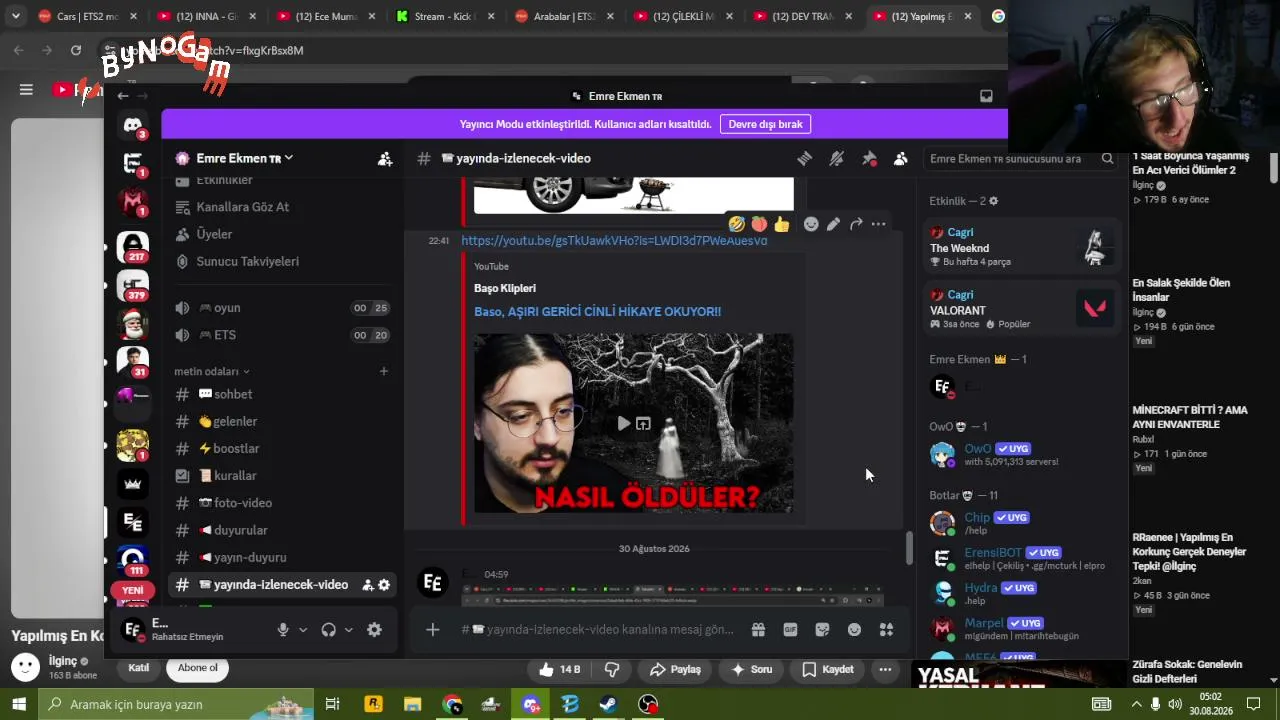Open more options for hovered message
This screenshot has height=720, width=1280.
pyautogui.click(x=878, y=224)
